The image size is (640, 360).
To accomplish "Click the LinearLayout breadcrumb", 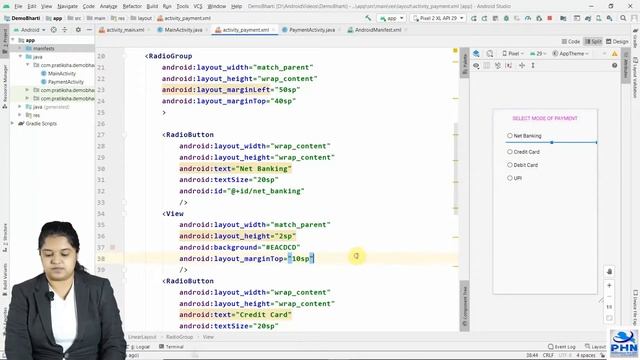I will [x=142, y=337].
